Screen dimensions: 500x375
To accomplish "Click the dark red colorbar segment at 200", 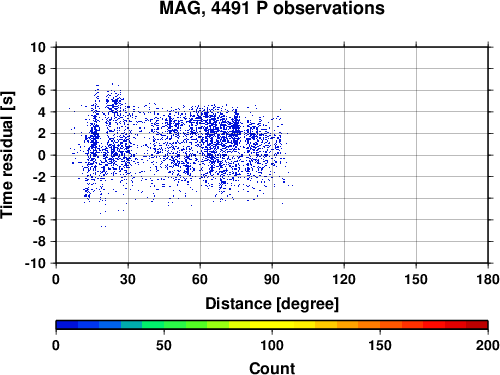I will coord(477,325).
